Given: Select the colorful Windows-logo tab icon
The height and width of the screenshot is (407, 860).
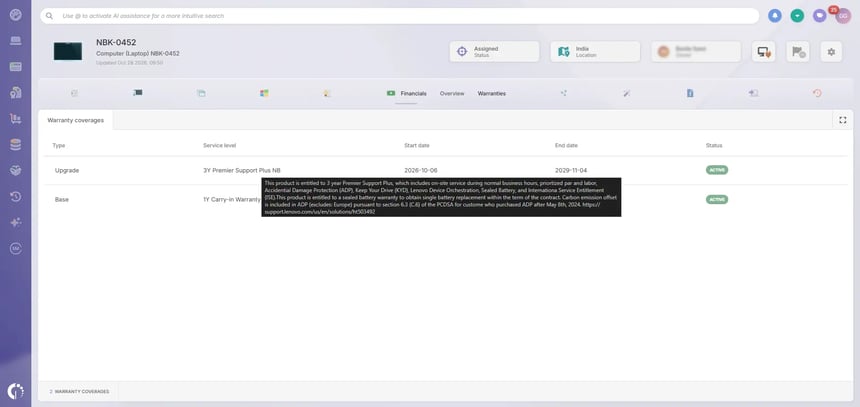Looking at the screenshot, I should [x=264, y=93].
